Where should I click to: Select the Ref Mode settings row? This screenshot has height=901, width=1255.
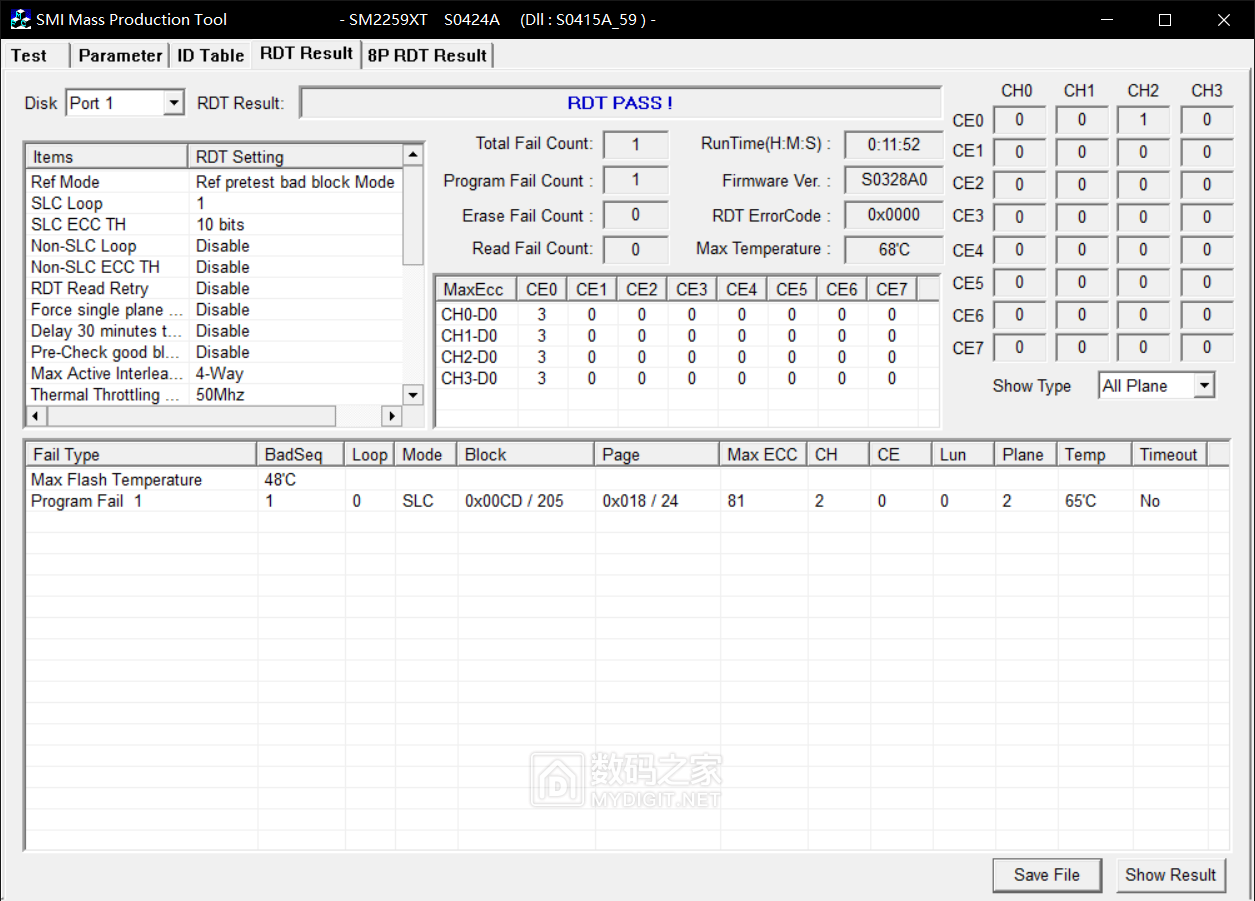click(214, 182)
